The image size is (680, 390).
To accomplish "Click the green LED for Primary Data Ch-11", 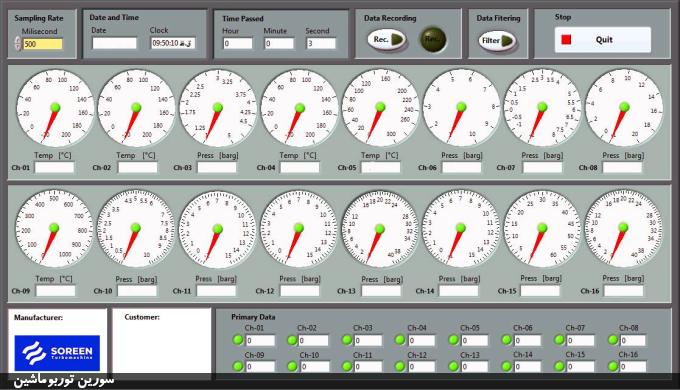I will [x=347, y=367].
